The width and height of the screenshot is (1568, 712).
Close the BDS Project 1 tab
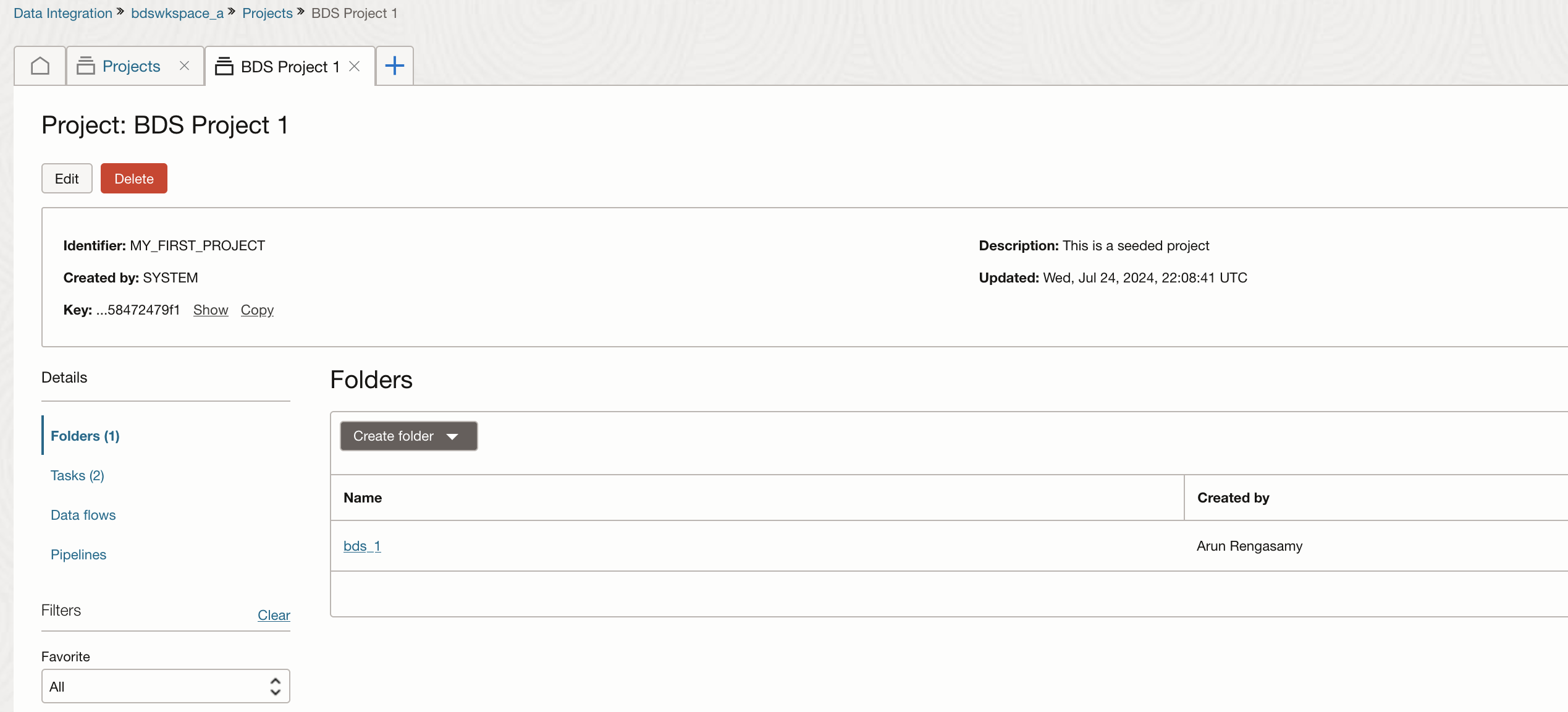click(x=354, y=66)
